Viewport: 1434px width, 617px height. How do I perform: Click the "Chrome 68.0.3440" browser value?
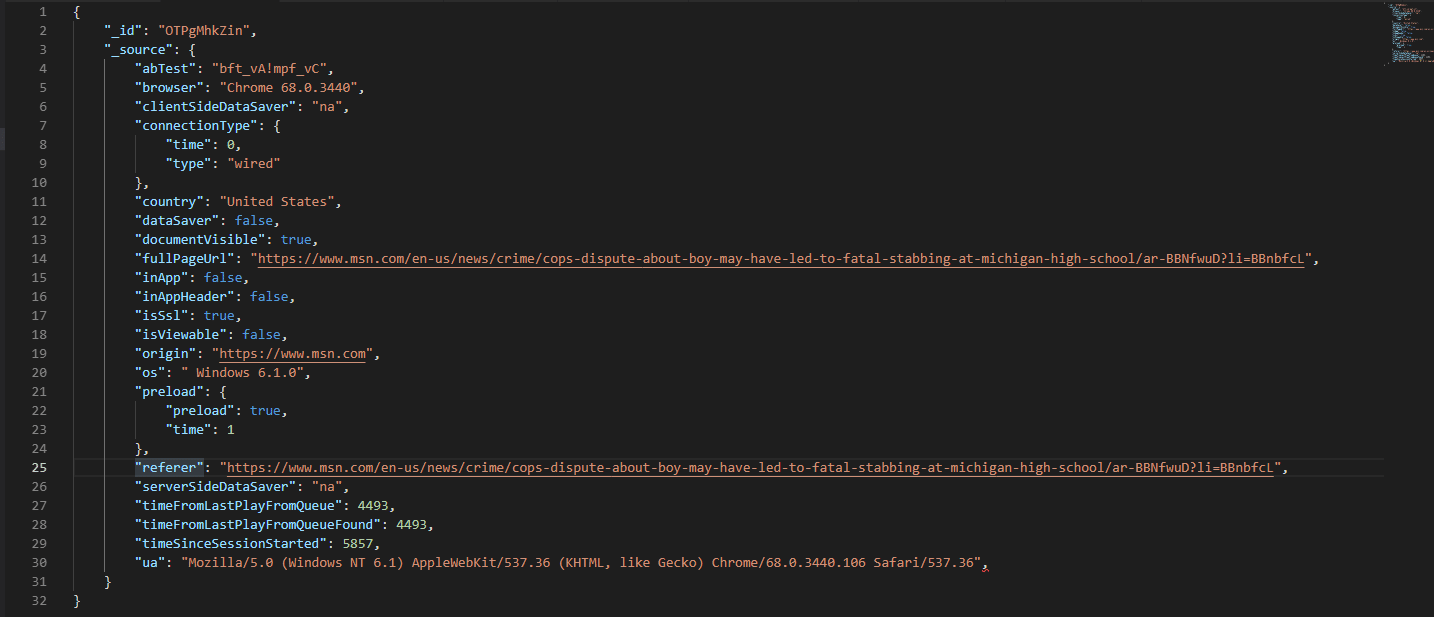289,87
